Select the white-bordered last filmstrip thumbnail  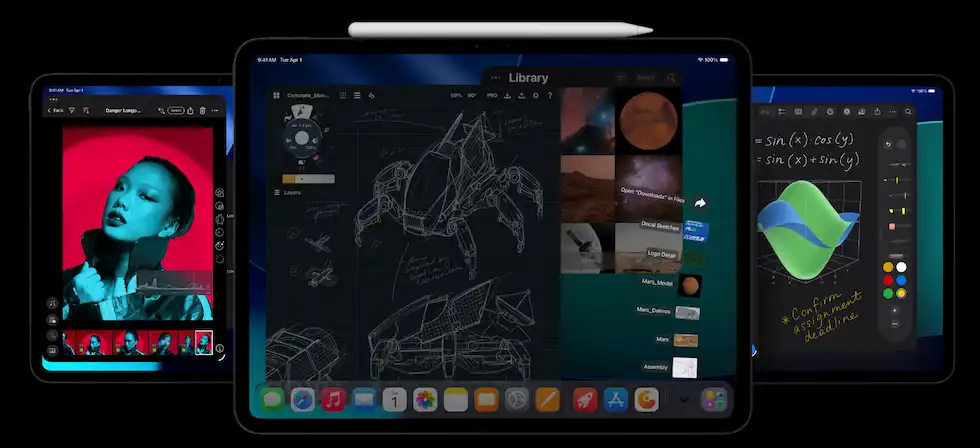coord(204,343)
